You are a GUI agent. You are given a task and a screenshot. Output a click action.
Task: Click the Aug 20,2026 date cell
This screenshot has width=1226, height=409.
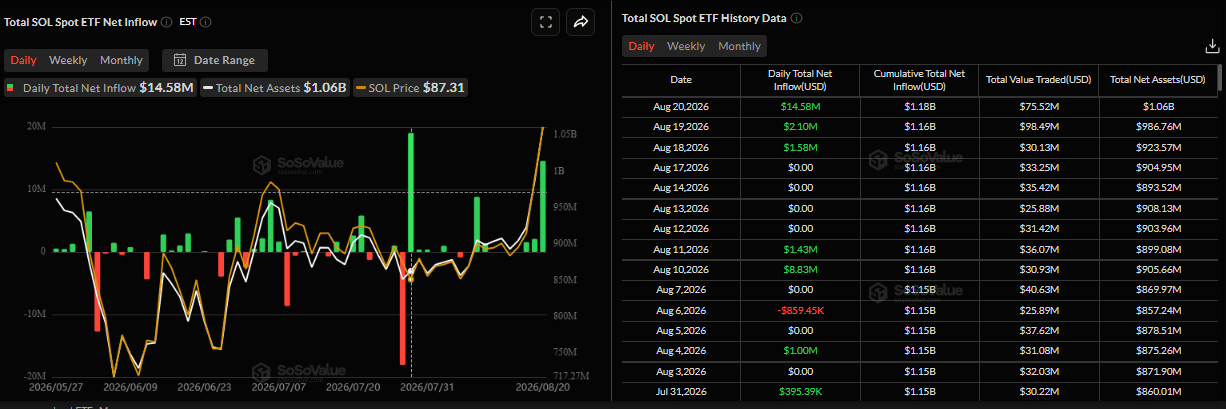pyautogui.click(x=680, y=106)
